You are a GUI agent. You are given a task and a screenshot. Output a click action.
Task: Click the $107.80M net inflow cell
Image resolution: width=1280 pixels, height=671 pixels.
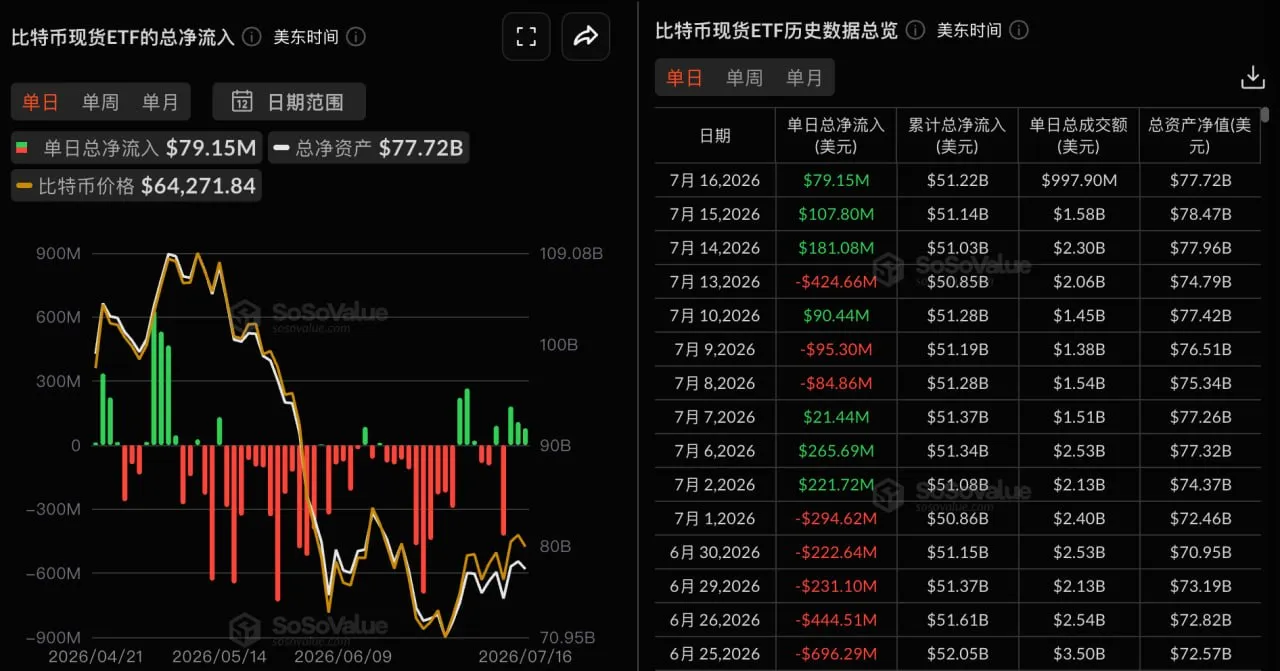[836, 214]
